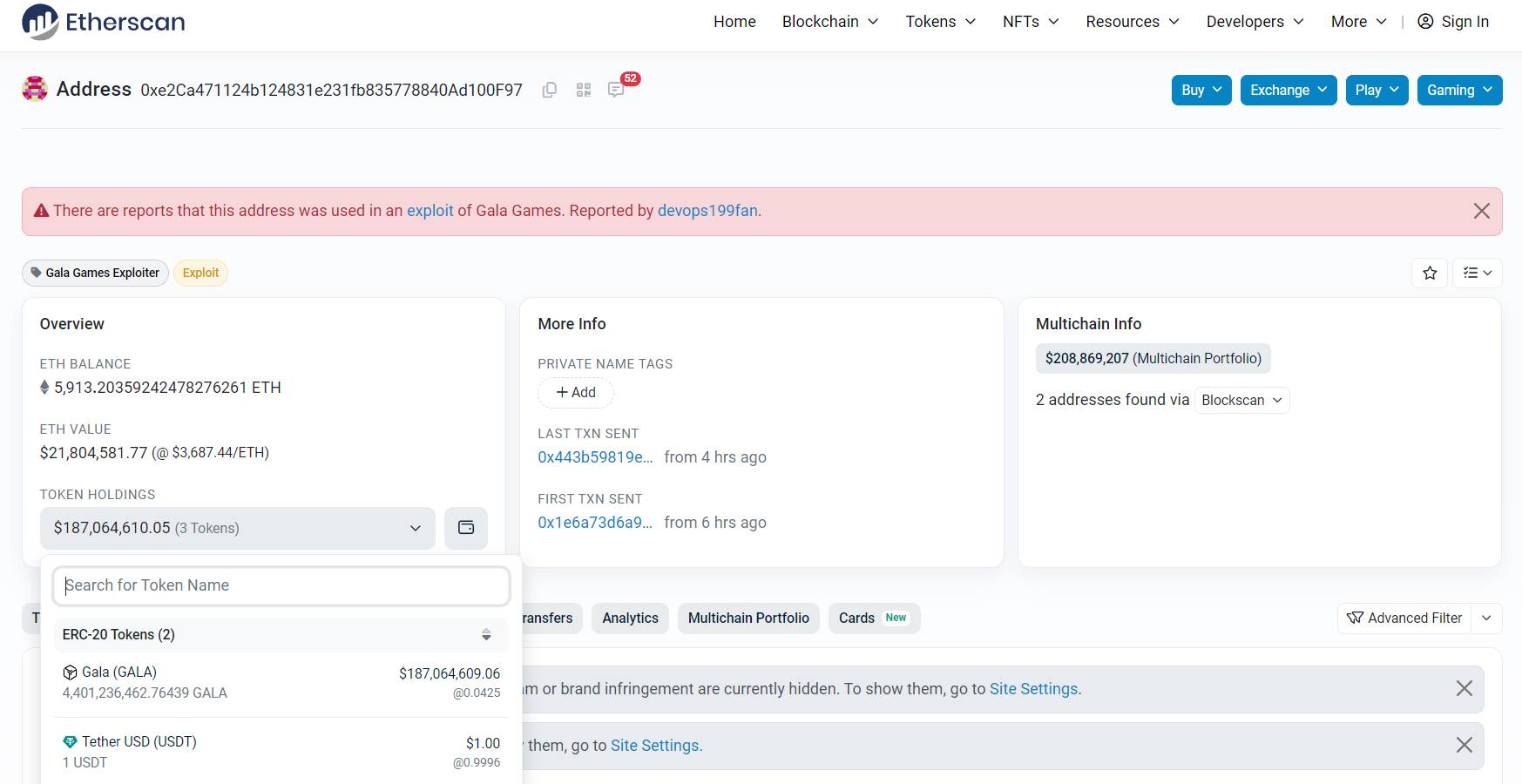
Task: Switch to the Cards tab
Action: pos(874,618)
